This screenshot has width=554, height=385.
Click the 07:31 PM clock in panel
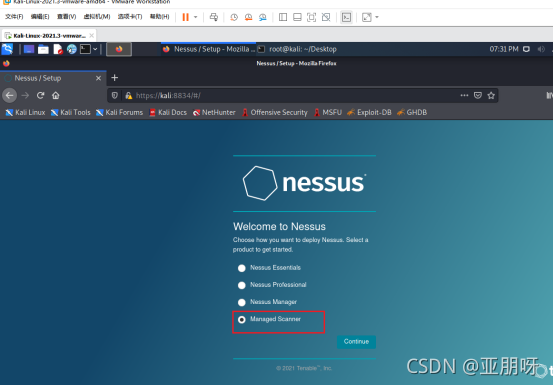(504, 49)
